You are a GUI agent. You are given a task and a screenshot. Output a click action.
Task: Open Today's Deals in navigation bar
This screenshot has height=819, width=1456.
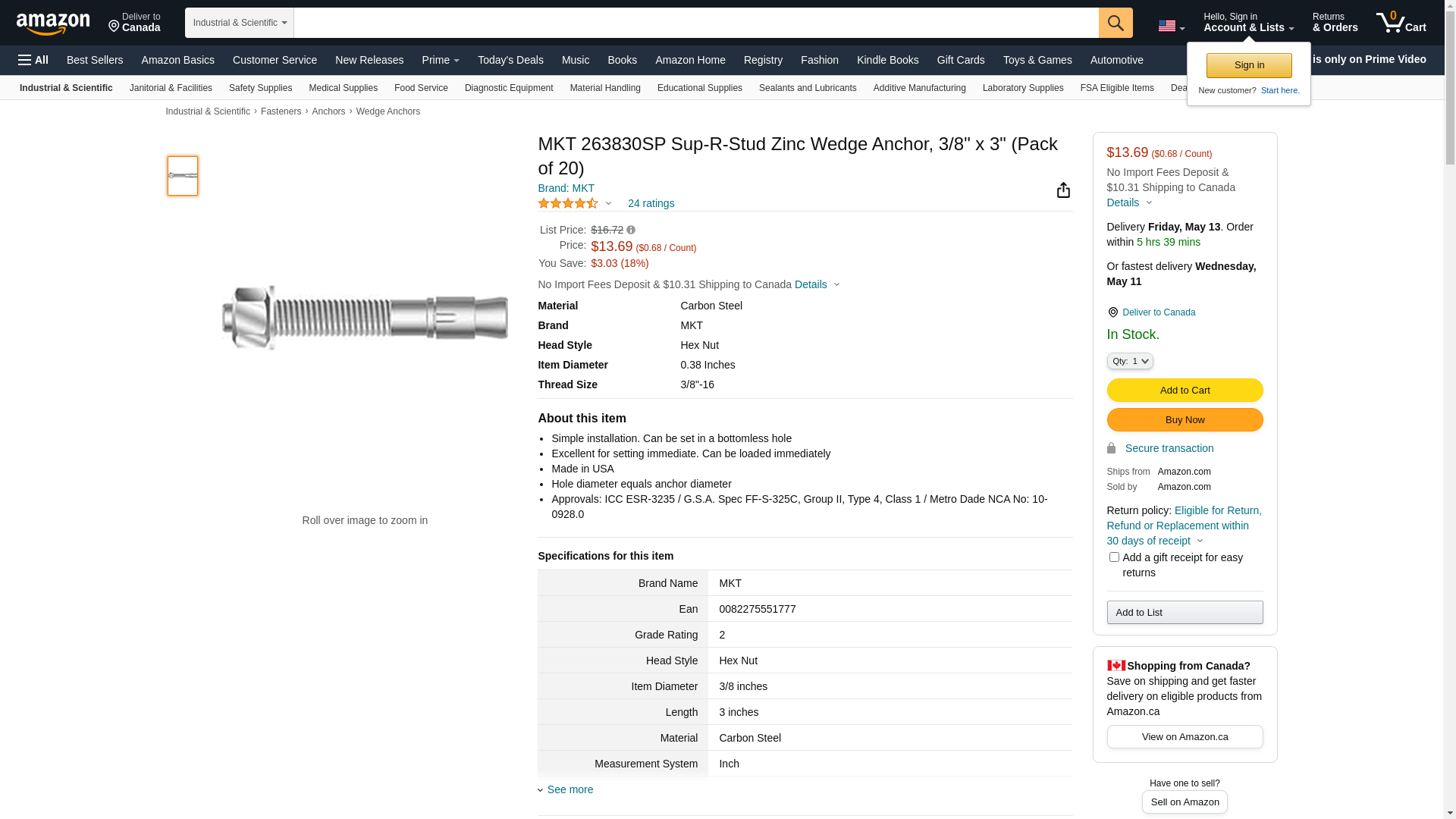[510, 60]
